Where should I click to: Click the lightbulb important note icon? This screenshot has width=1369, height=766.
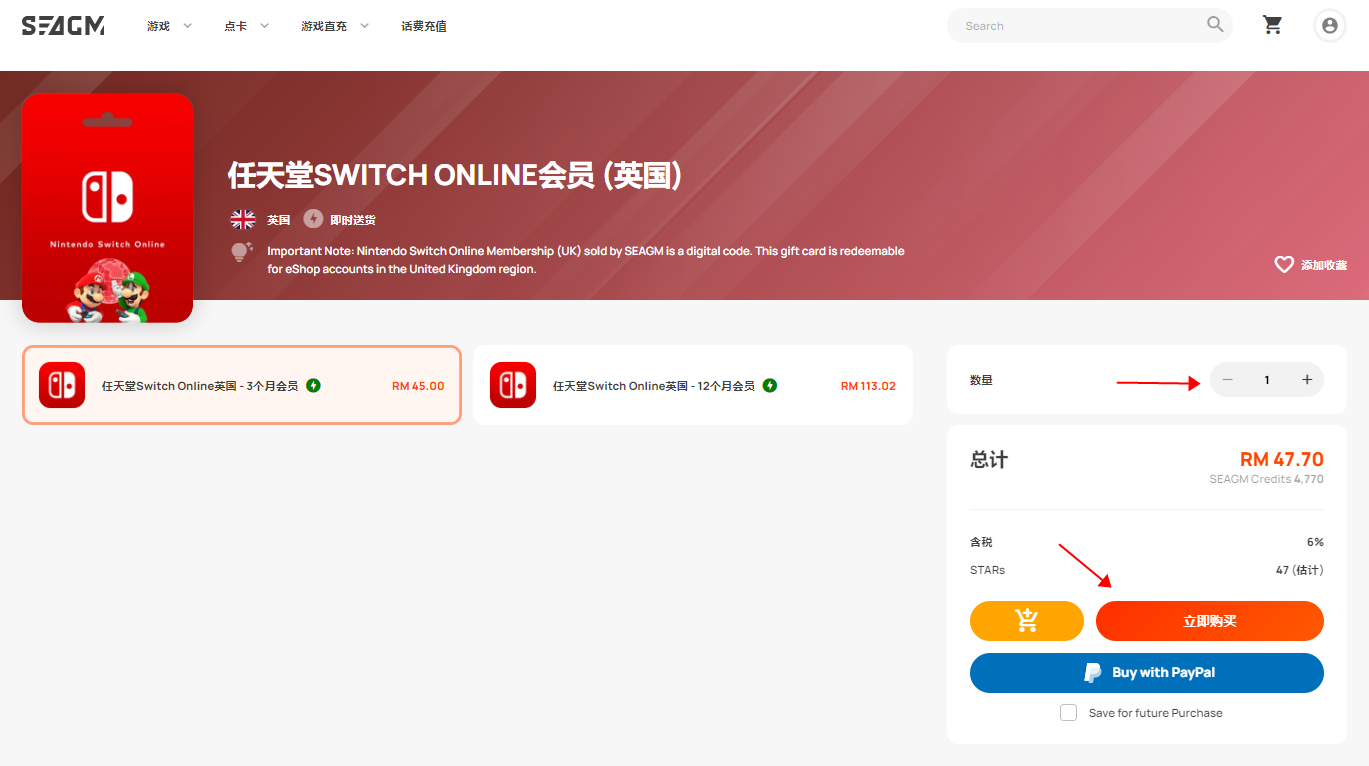point(242,251)
